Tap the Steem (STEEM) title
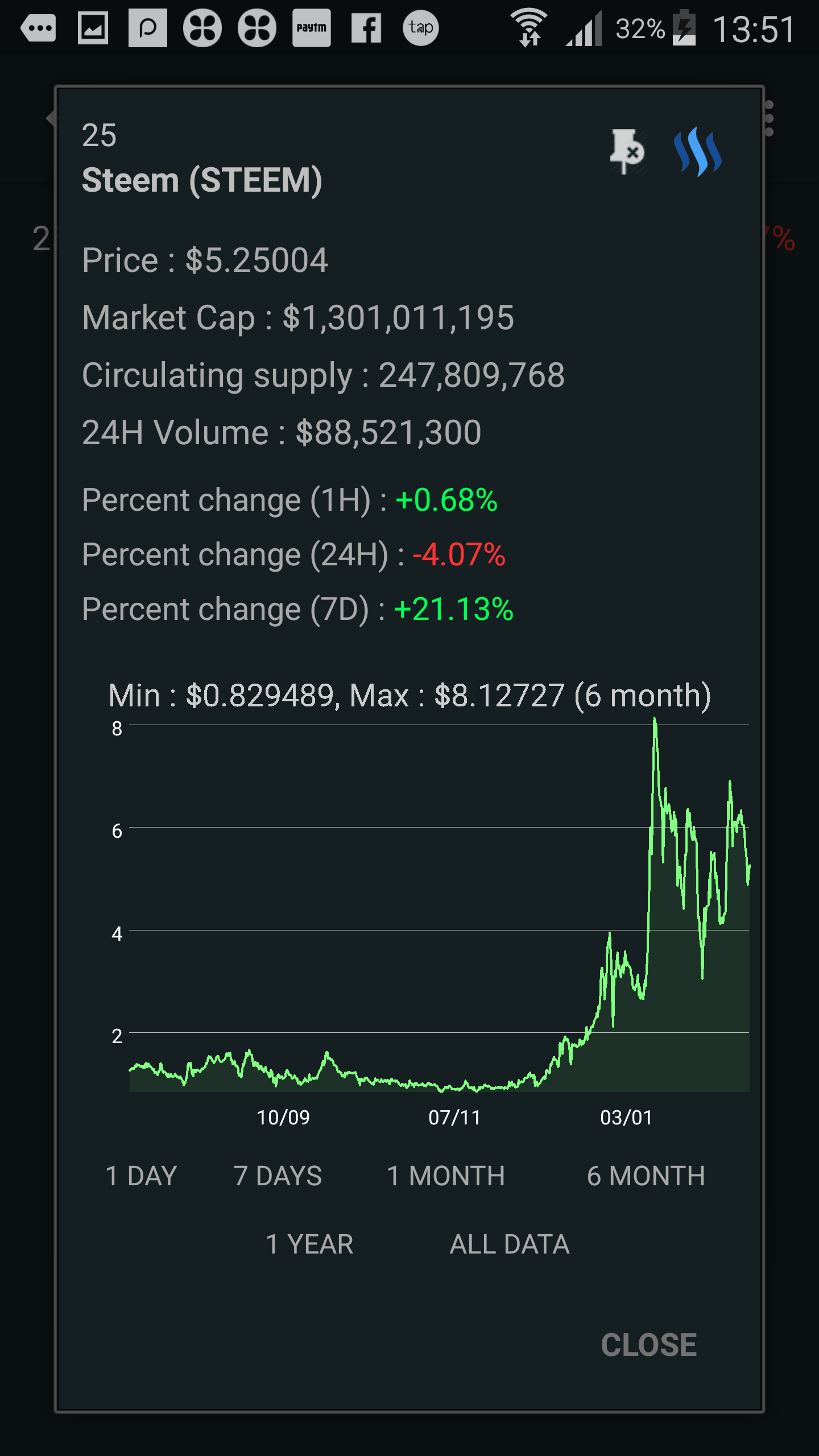The height and width of the screenshot is (1456, 819). pyautogui.click(x=202, y=180)
